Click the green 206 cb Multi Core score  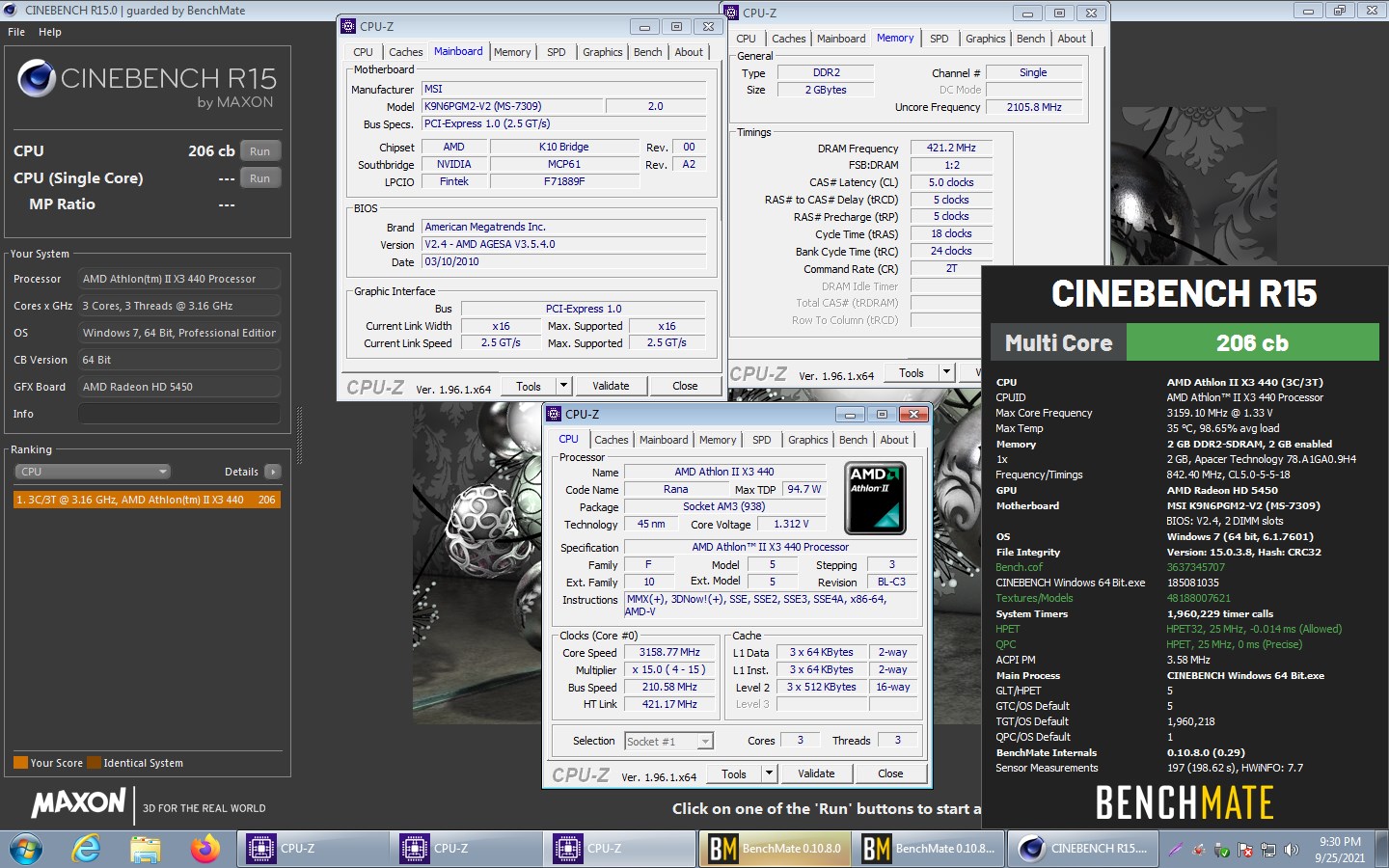(x=1252, y=342)
